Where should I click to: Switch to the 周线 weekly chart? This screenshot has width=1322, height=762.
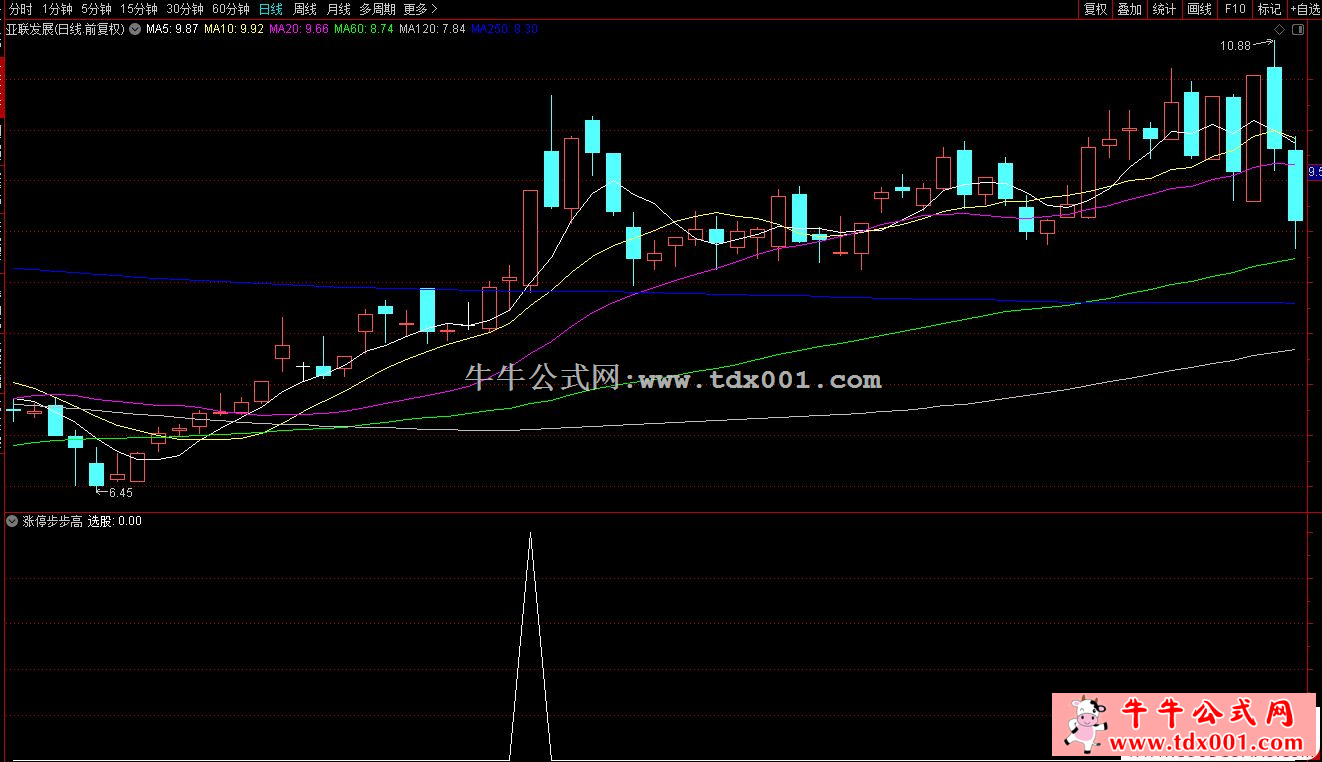click(x=305, y=9)
